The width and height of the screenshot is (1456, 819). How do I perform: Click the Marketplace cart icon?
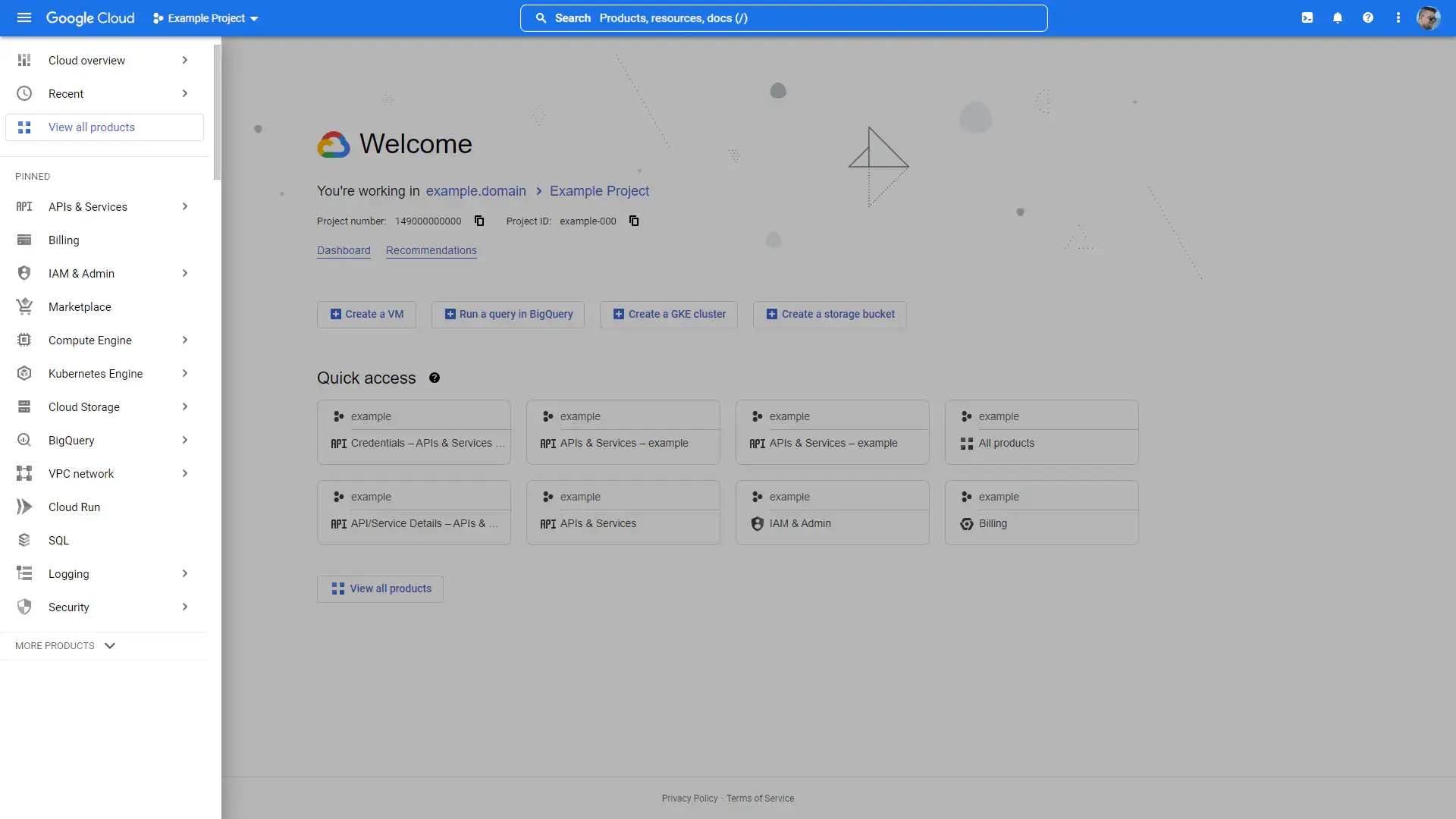(x=24, y=306)
